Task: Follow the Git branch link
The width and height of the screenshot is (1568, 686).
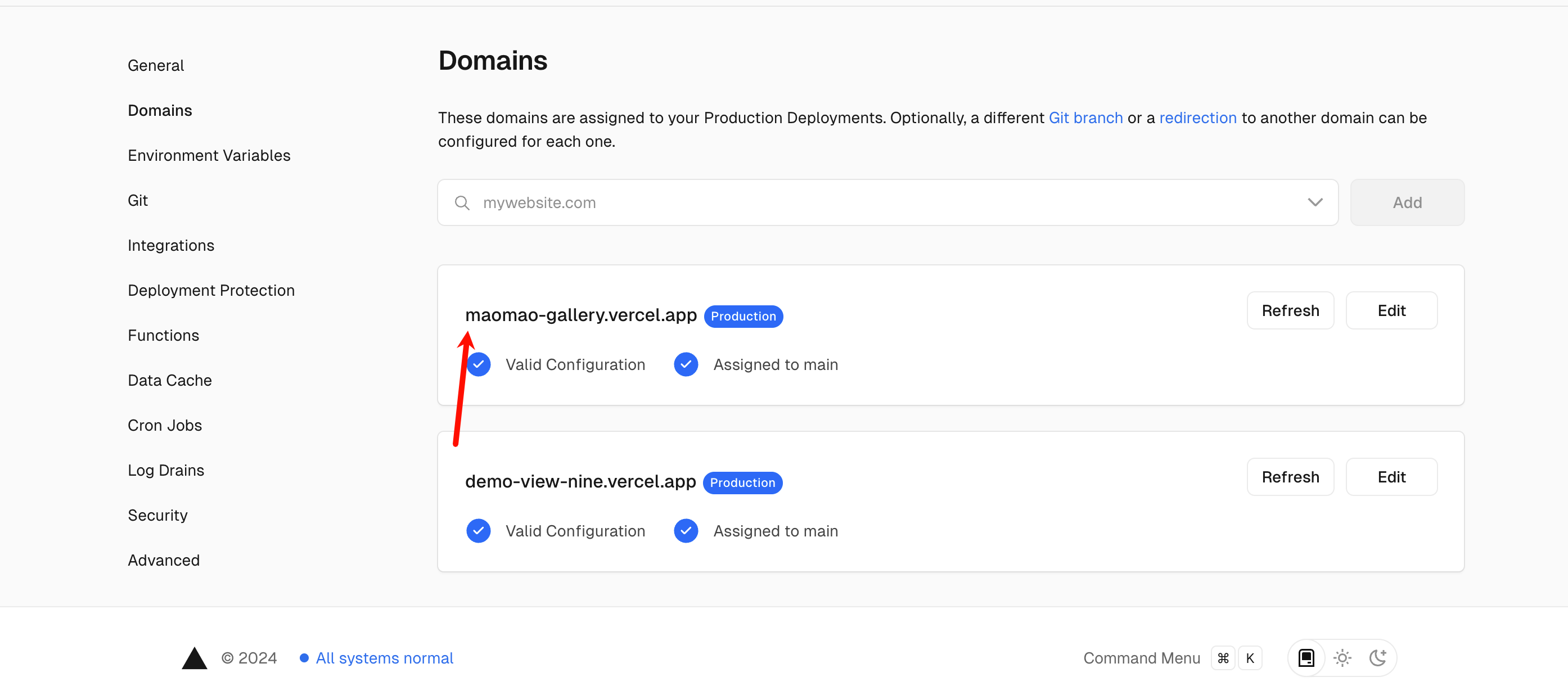Action: [x=1085, y=118]
